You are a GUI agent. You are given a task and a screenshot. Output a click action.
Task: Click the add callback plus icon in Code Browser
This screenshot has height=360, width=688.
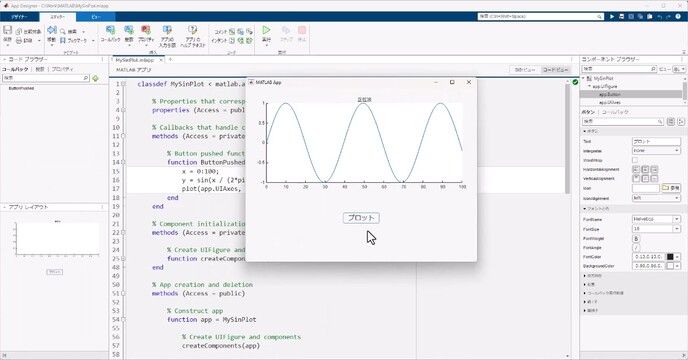click(95, 78)
